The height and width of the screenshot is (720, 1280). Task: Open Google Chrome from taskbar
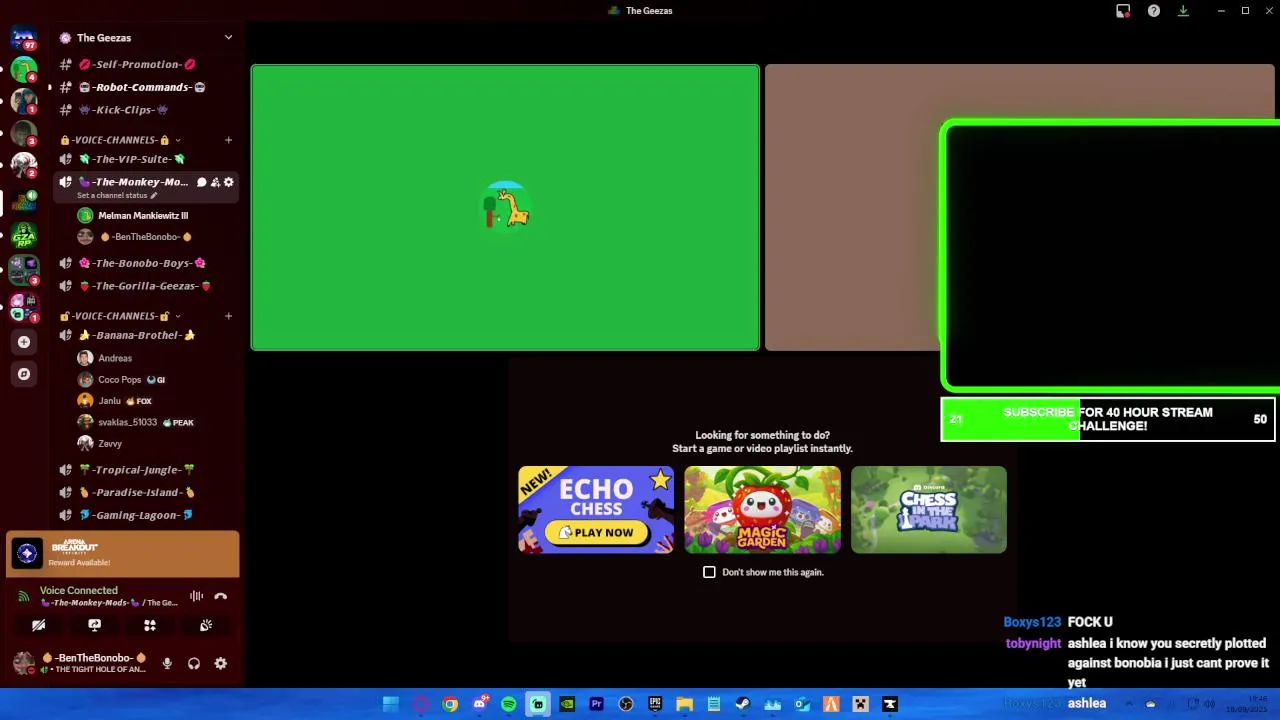[450, 704]
